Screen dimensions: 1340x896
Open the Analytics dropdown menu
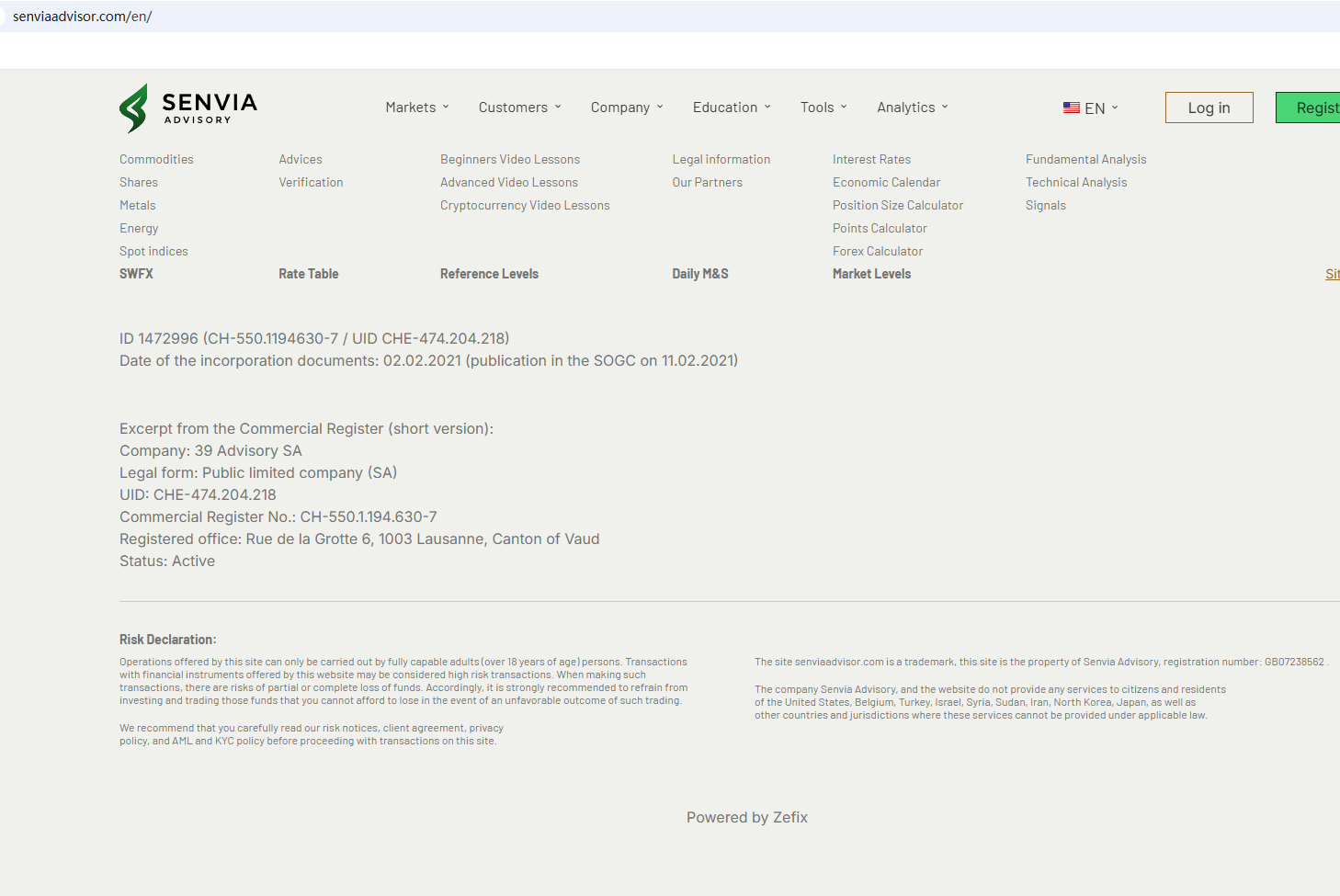tap(912, 108)
